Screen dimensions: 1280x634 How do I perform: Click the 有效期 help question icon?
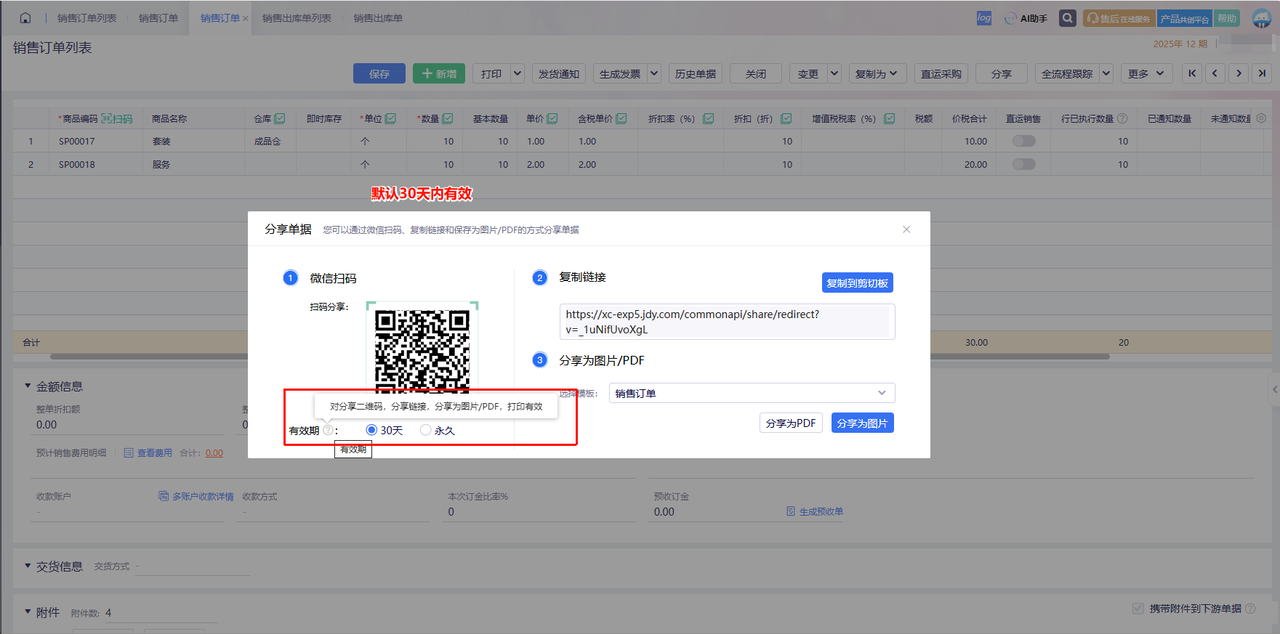[328, 430]
